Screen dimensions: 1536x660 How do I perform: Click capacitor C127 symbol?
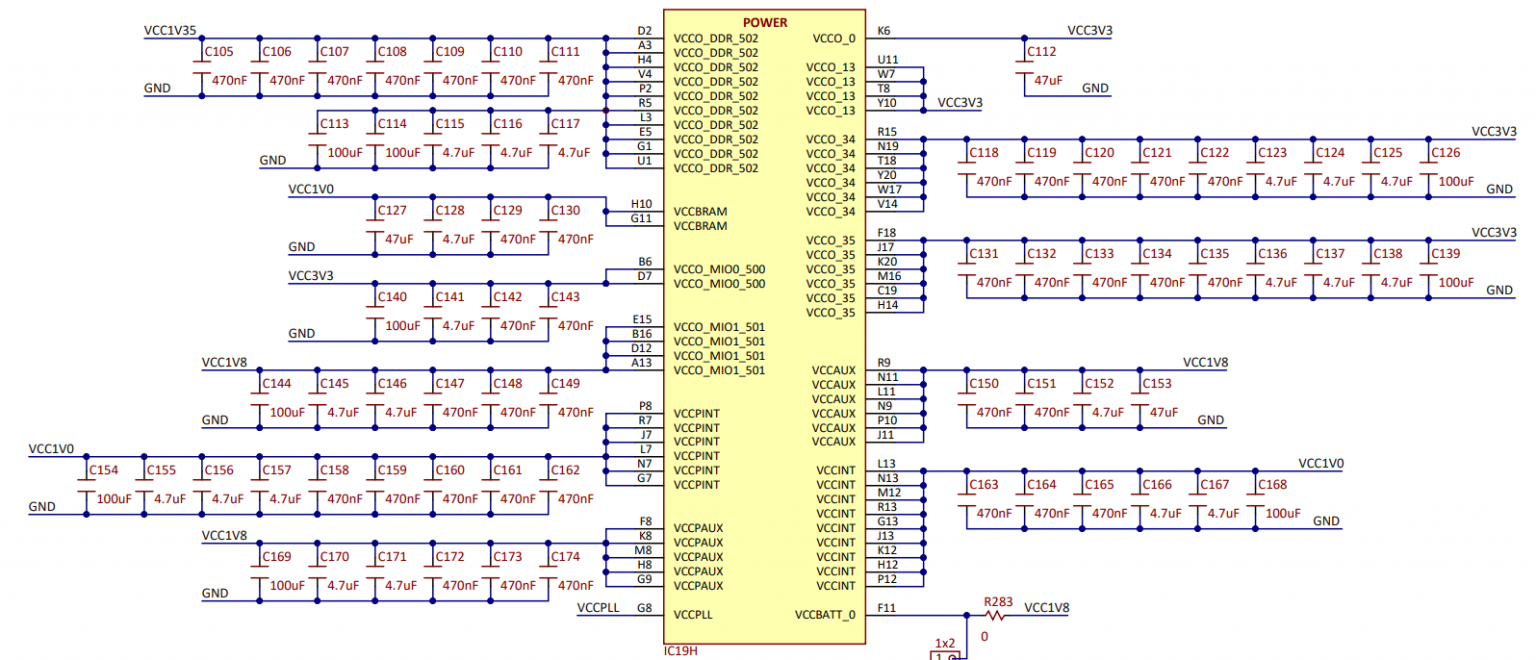(x=375, y=226)
